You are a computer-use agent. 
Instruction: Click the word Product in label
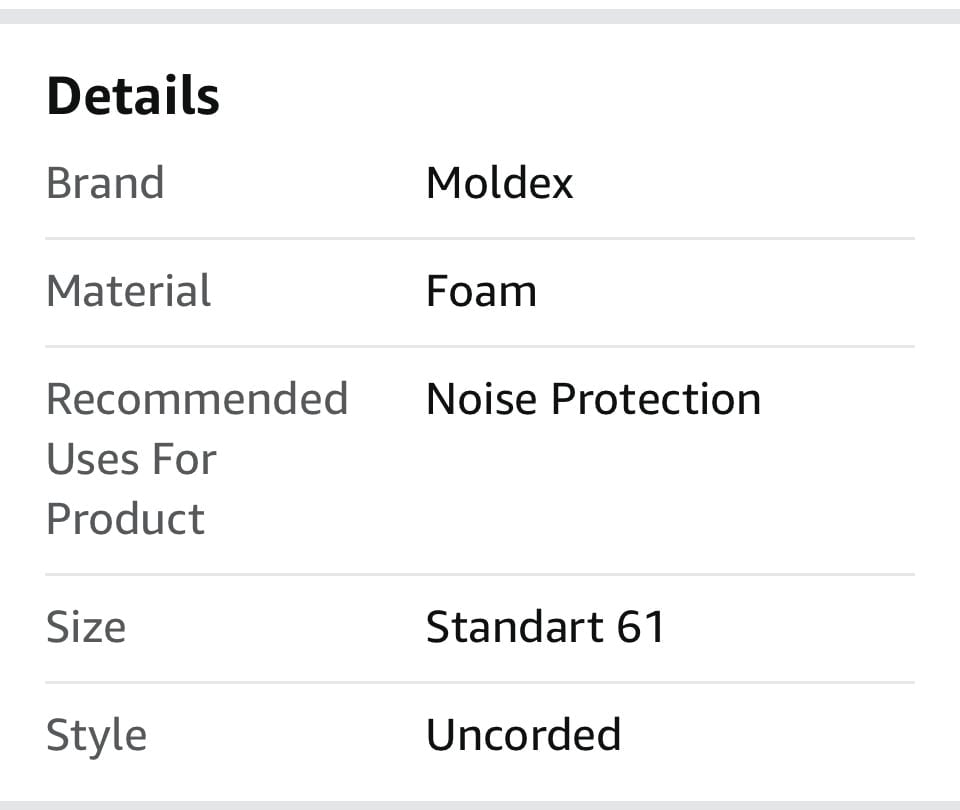pyautogui.click(x=126, y=519)
